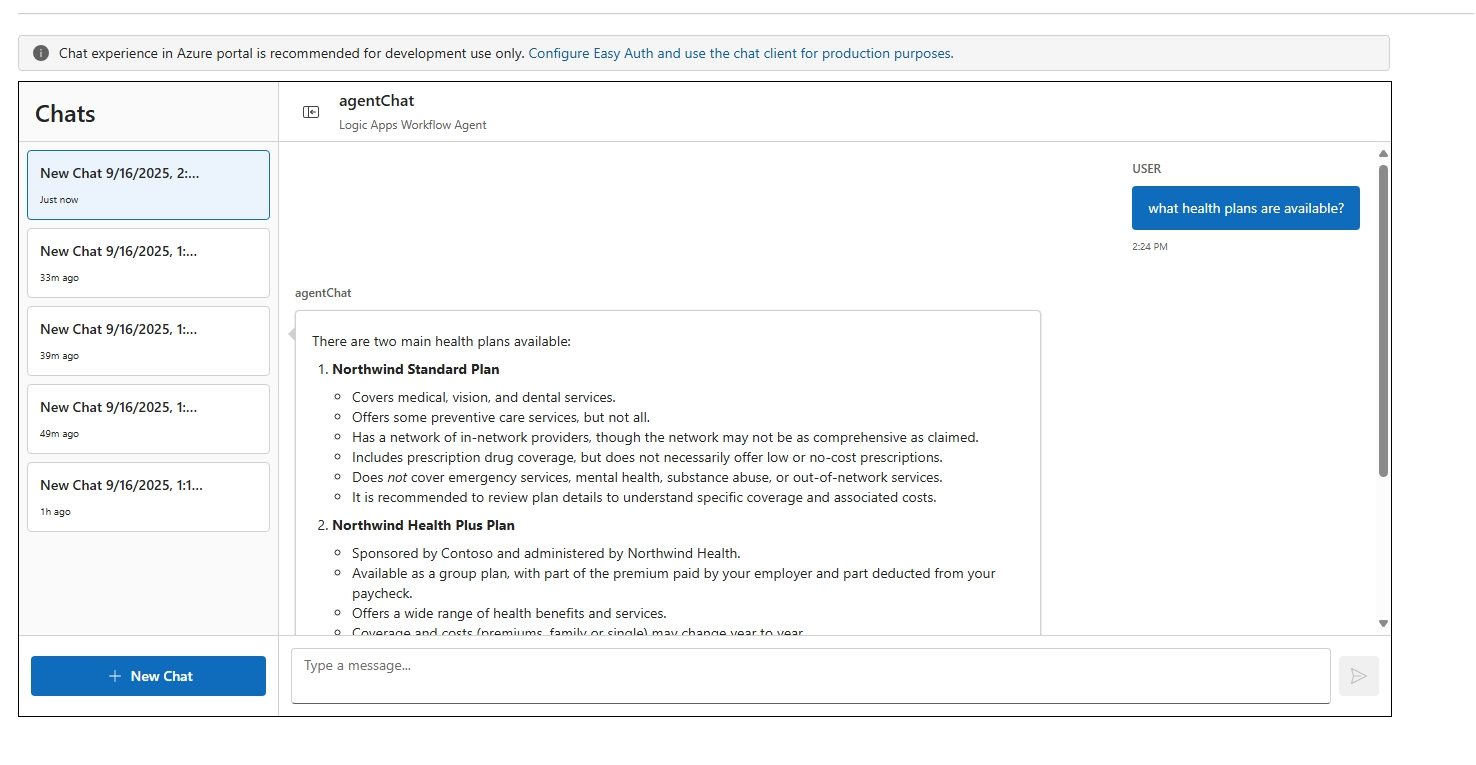This screenshot has width=1476, height=765.
Task: Select the user's health plans question bubble
Action: 1245,207
